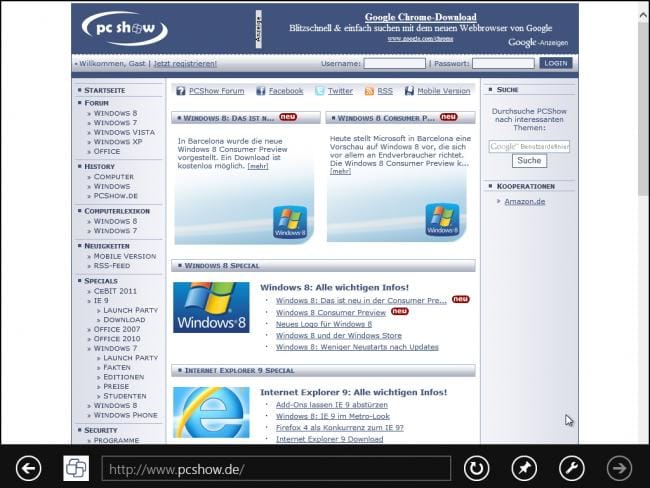This screenshot has height=488, width=650.
Task: Open the Amazon.de cooperation link
Action: click(524, 202)
